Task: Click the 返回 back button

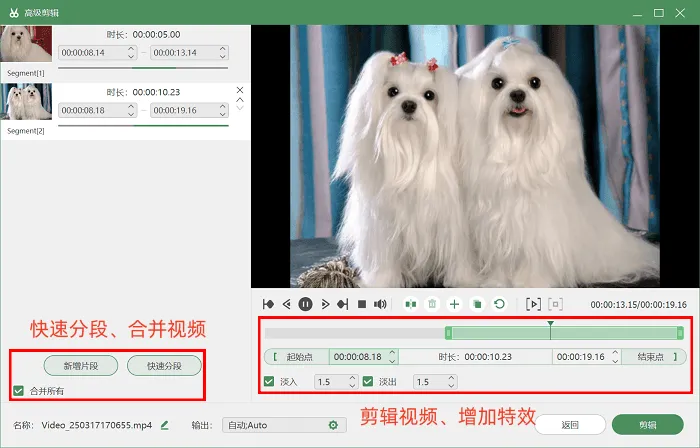Action: click(x=570, y=425)
